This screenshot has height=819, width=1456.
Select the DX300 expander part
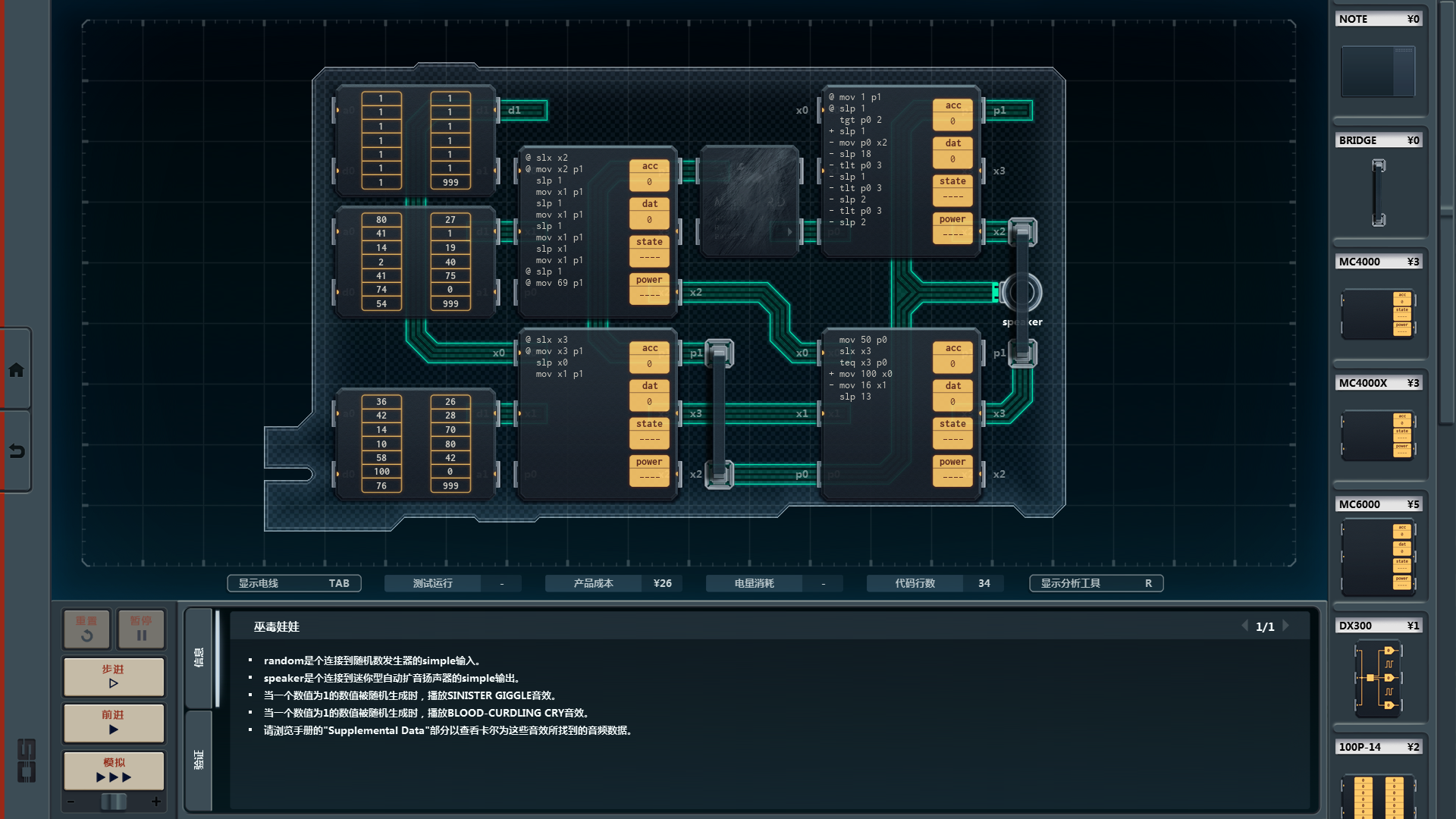(1378, 678)
